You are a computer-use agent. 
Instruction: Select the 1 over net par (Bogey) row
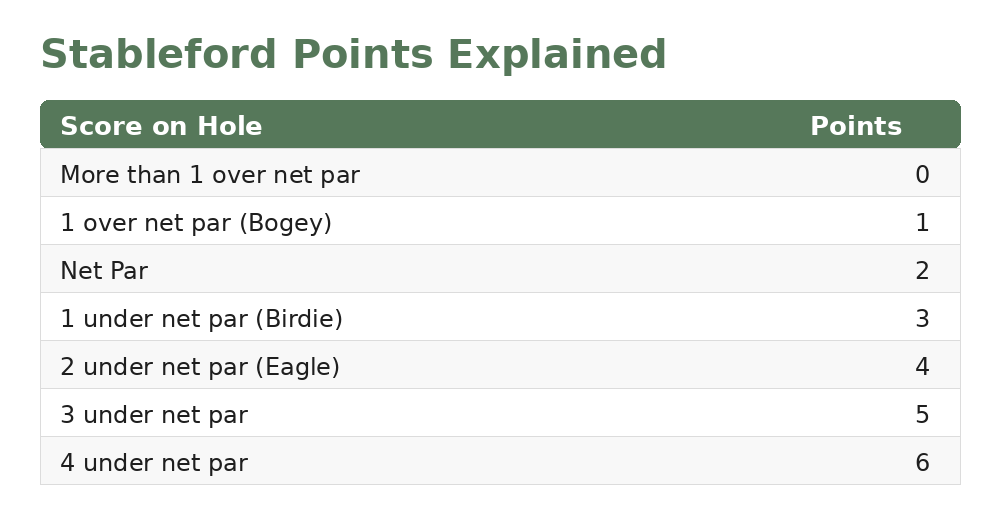pyautogui.click(x=500, y=221)
